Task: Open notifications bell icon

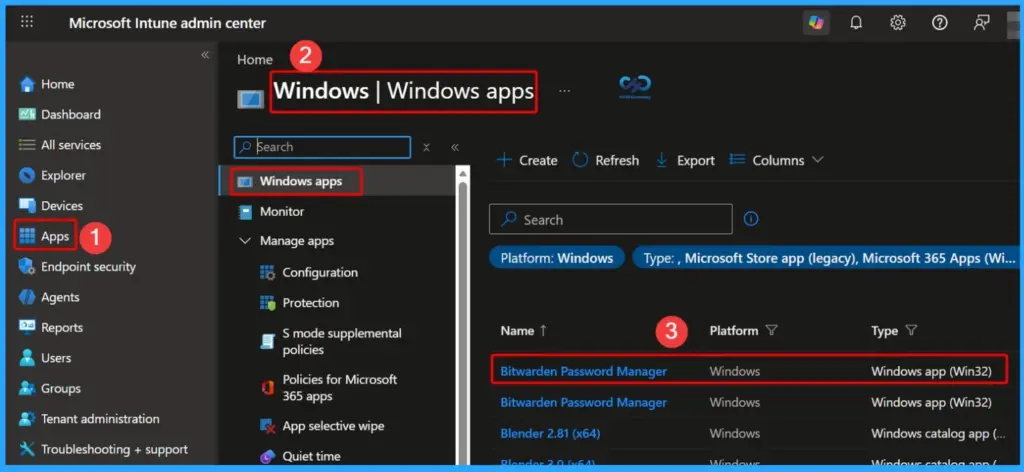Action: click(x=856, y=23)
